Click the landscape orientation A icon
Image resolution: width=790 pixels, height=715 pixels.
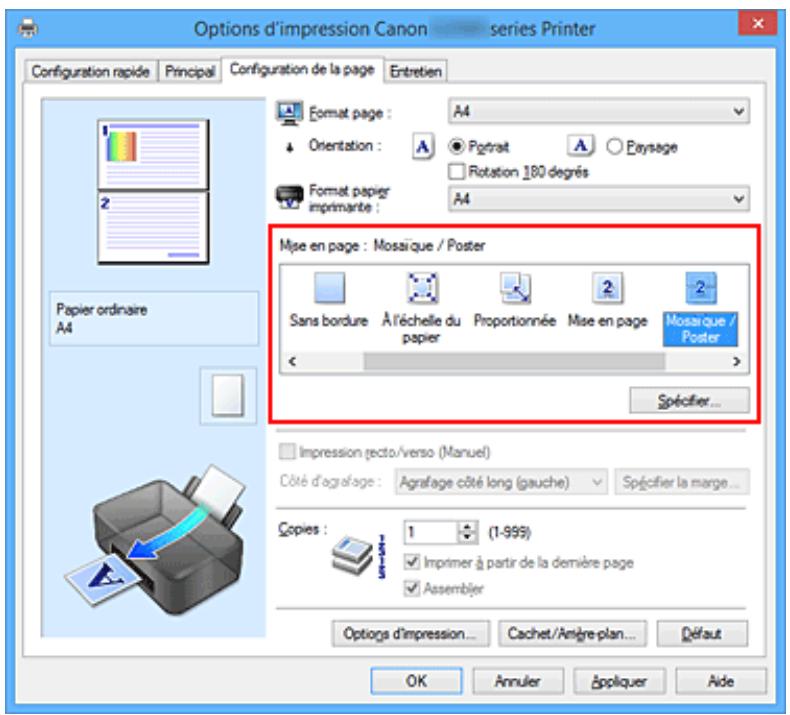[x=581, y=146]
